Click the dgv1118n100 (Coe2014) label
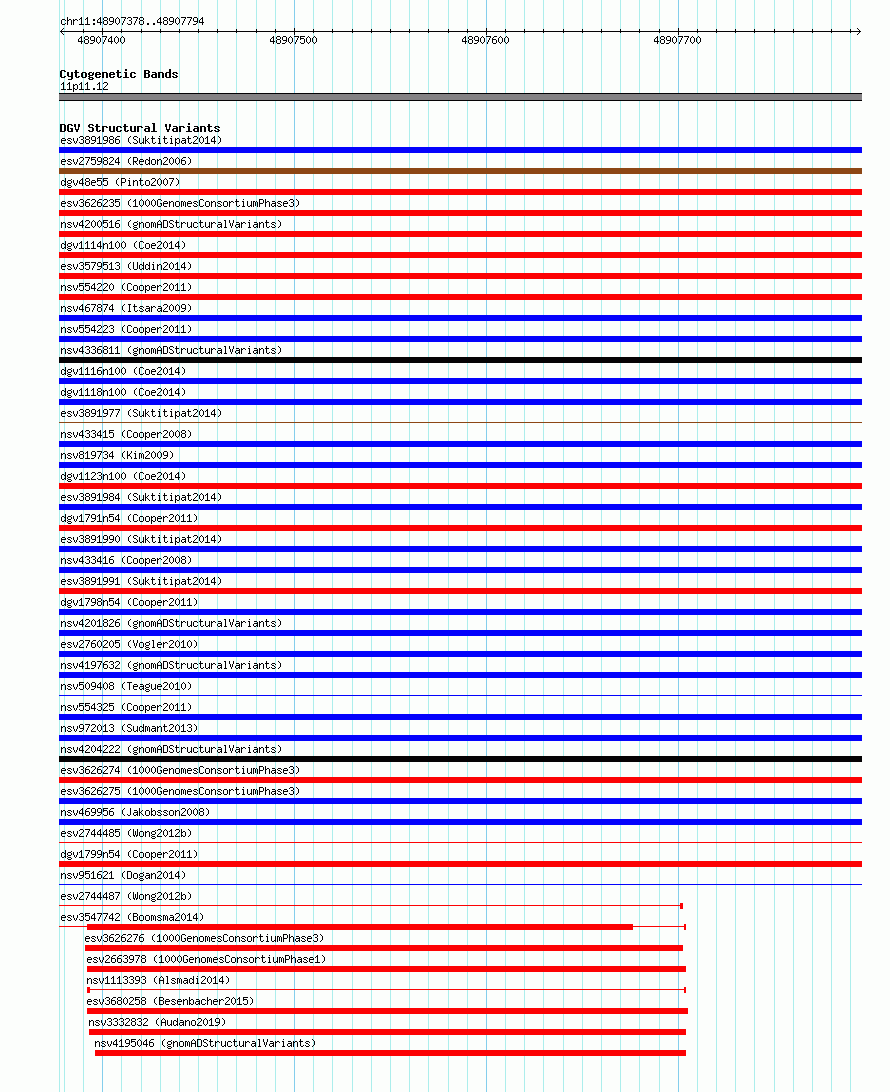The image size is (890, 1092). click(x=123, y=392)
